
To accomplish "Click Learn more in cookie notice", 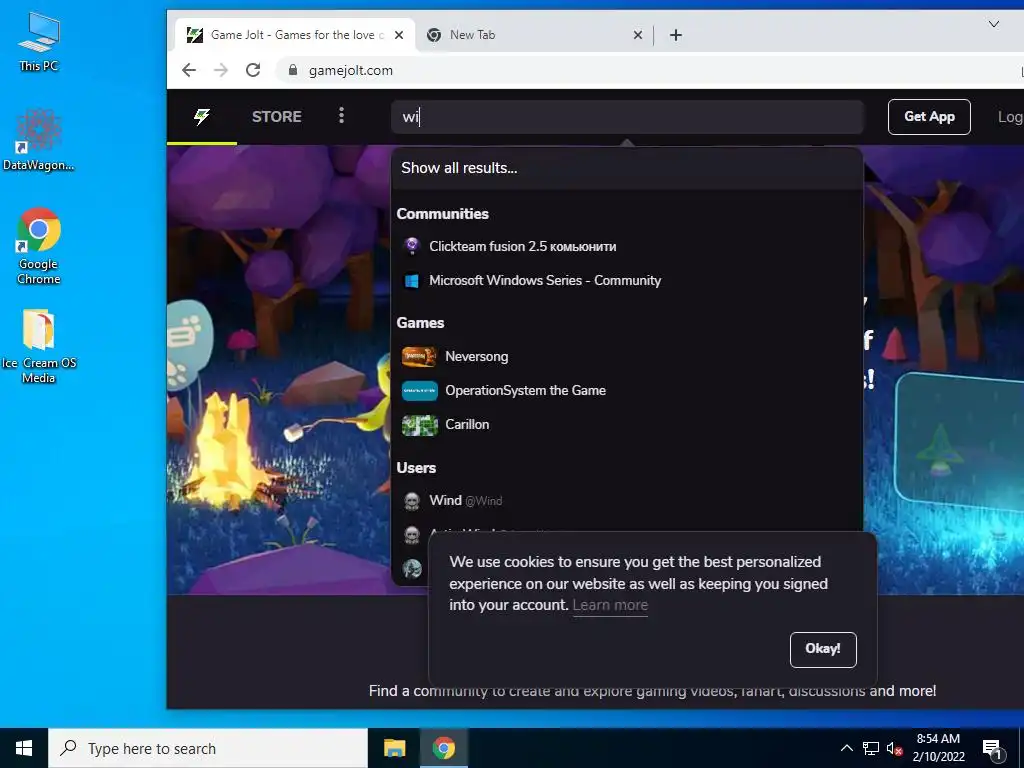I will click(x=610, y=605).
